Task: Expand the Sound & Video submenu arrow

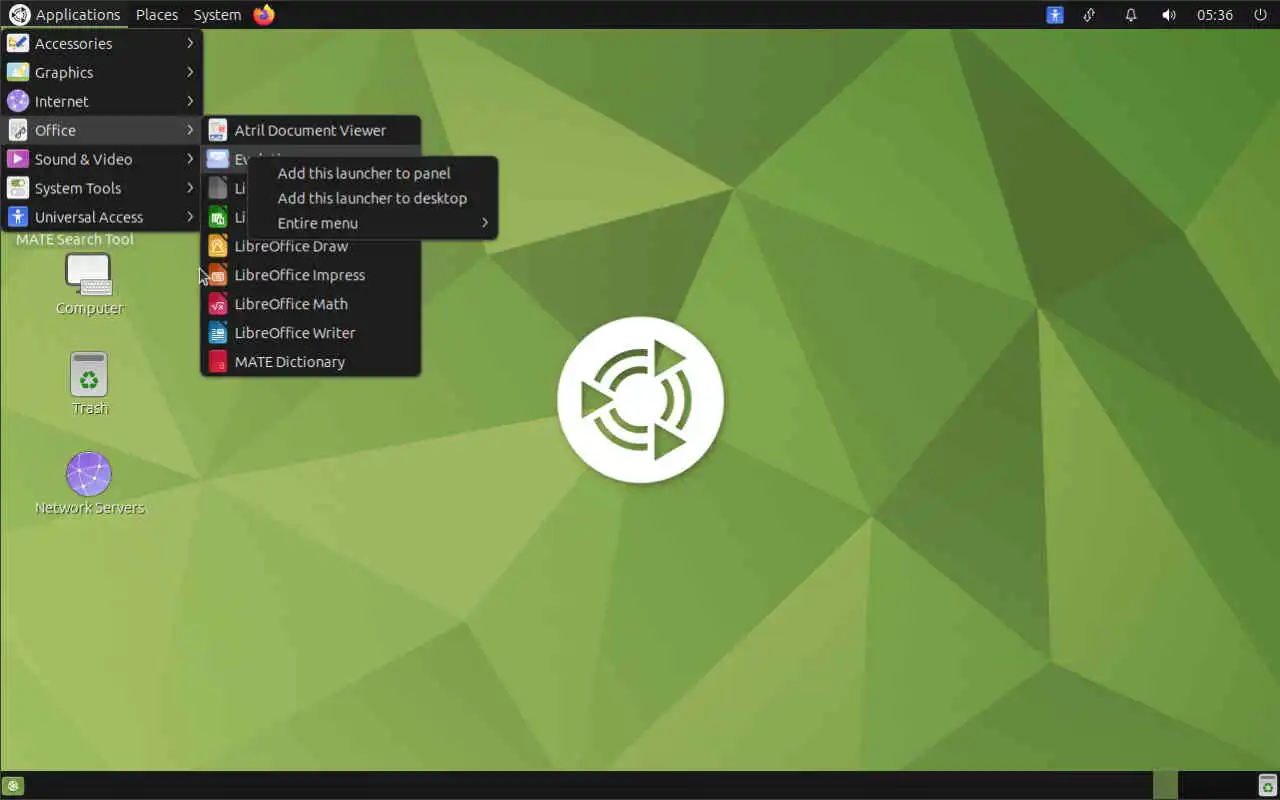Action: [x=190, y=159]
